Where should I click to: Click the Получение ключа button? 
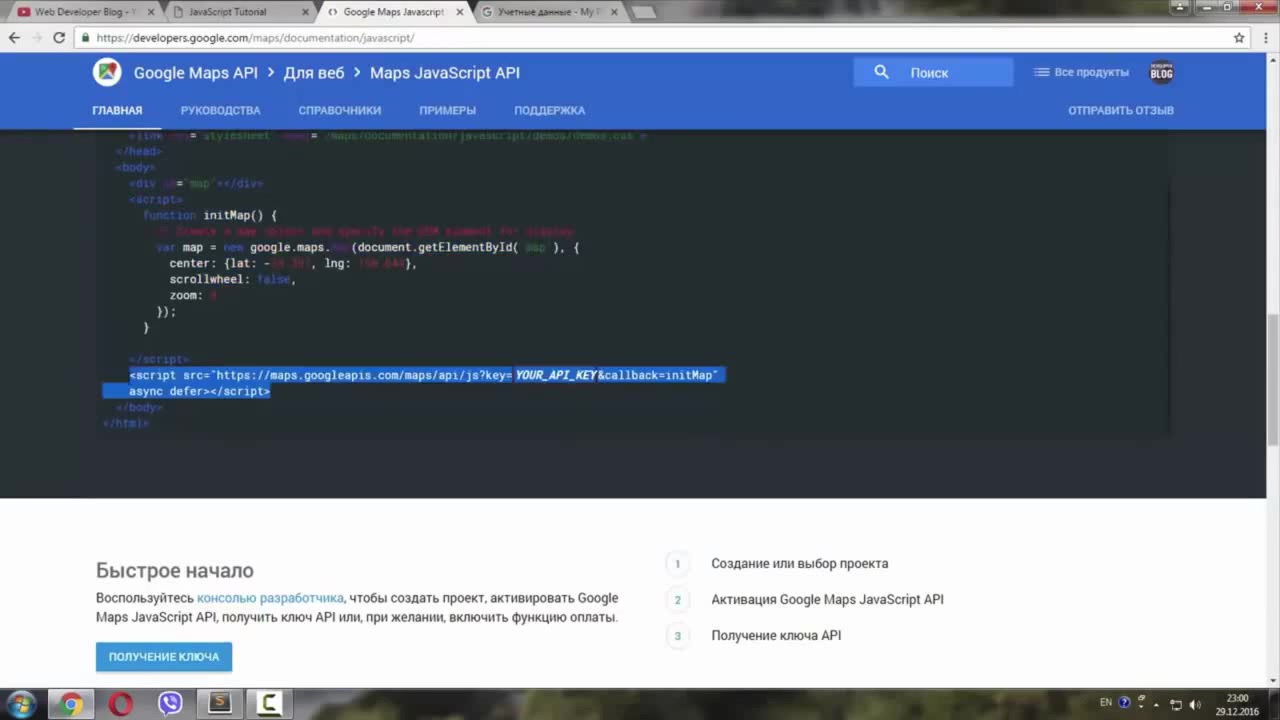(164, 657)
